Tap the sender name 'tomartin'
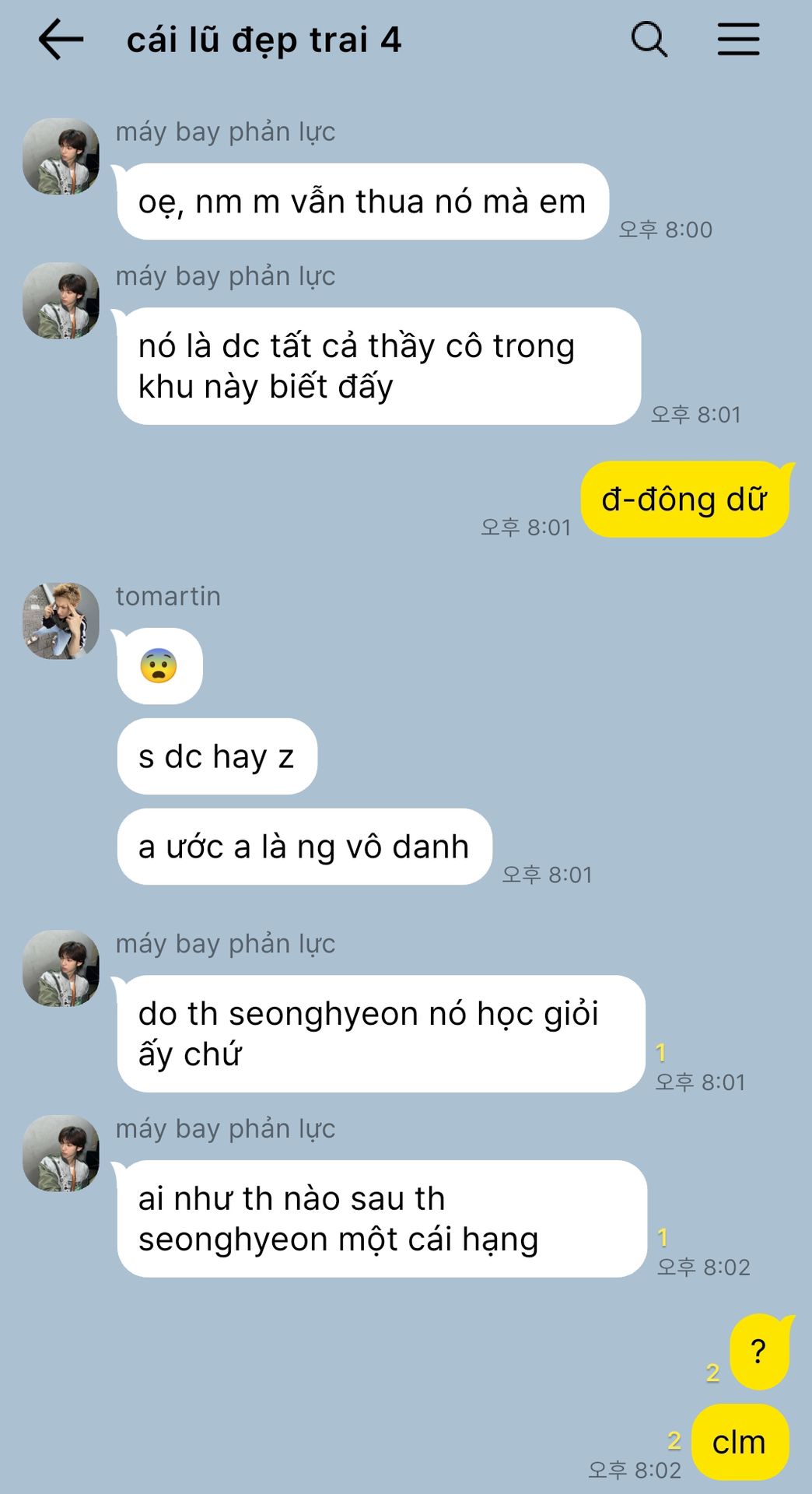The width and height of the screenshot is (812, 1494). (x=168, y=596)
